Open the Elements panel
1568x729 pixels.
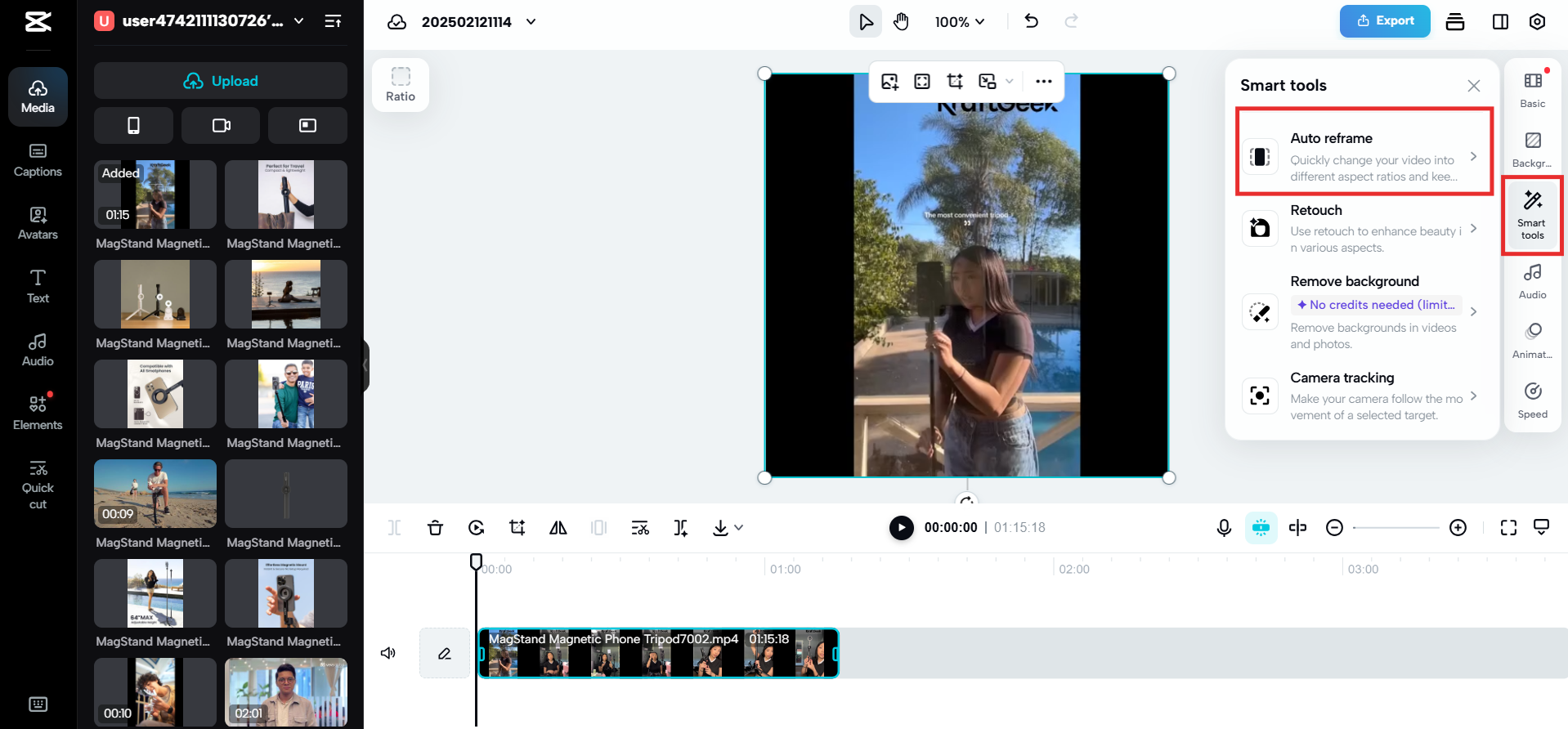(x=38, y=414)
